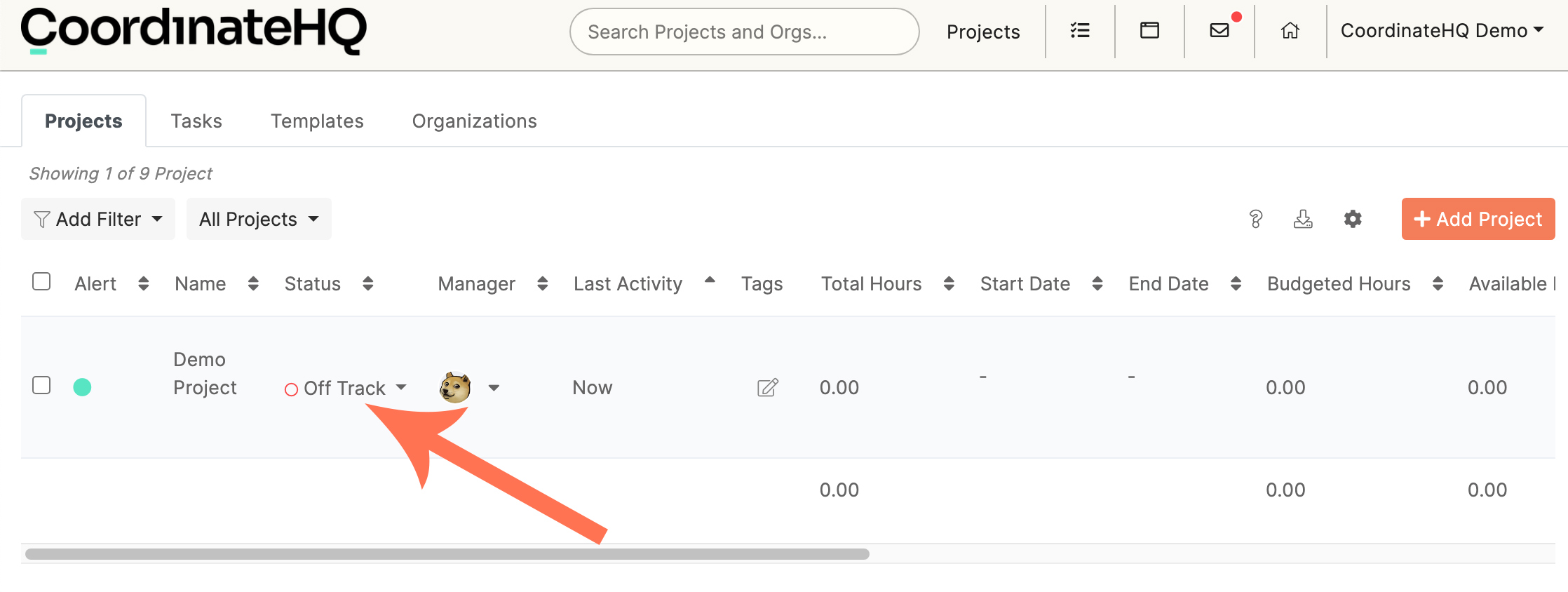Sort by Last Activity column arrow
The height and width of the screenshot is (592, 1568).
click(x=710, y=280)
